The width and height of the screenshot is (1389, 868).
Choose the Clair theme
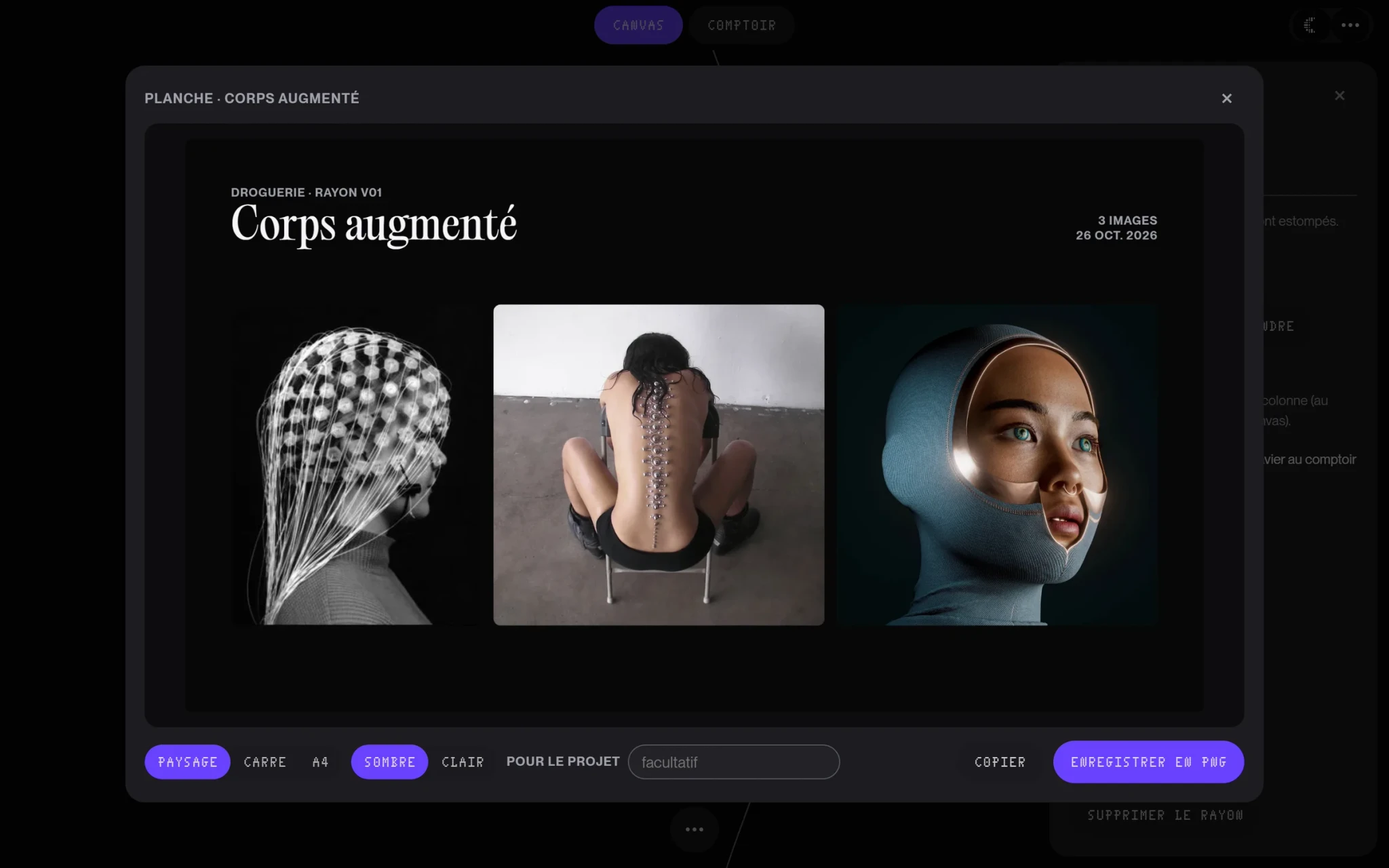pos(463,762)
